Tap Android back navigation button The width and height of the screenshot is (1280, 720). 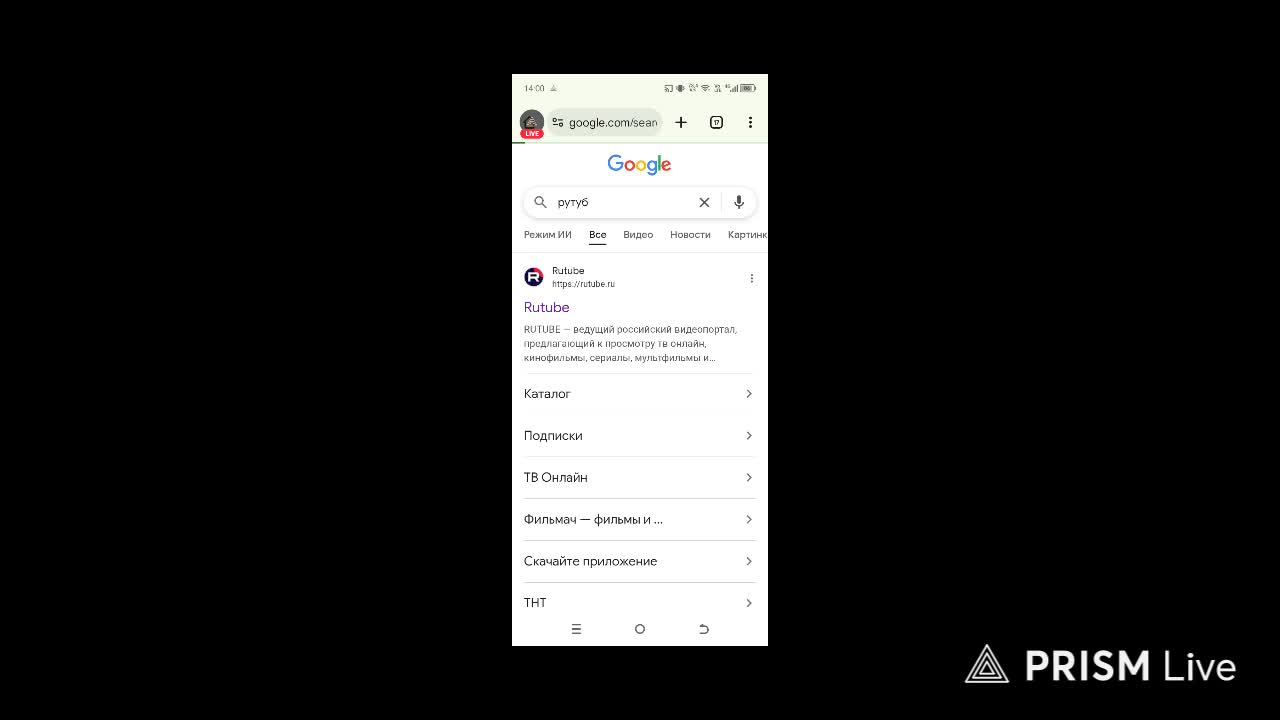coord(704,629)
